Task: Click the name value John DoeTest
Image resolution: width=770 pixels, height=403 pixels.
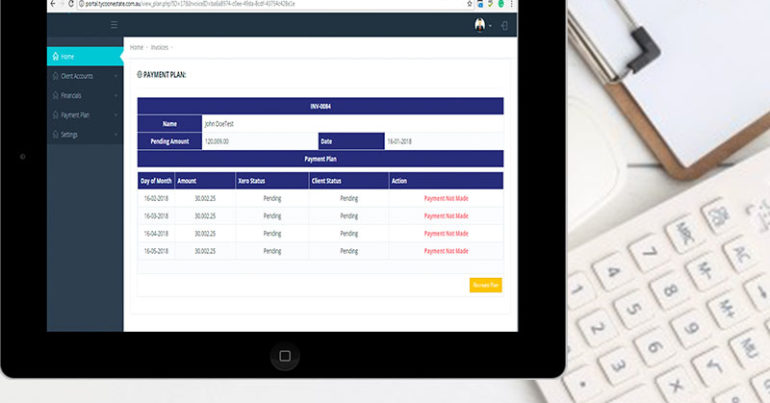Action: click(219, 124)
